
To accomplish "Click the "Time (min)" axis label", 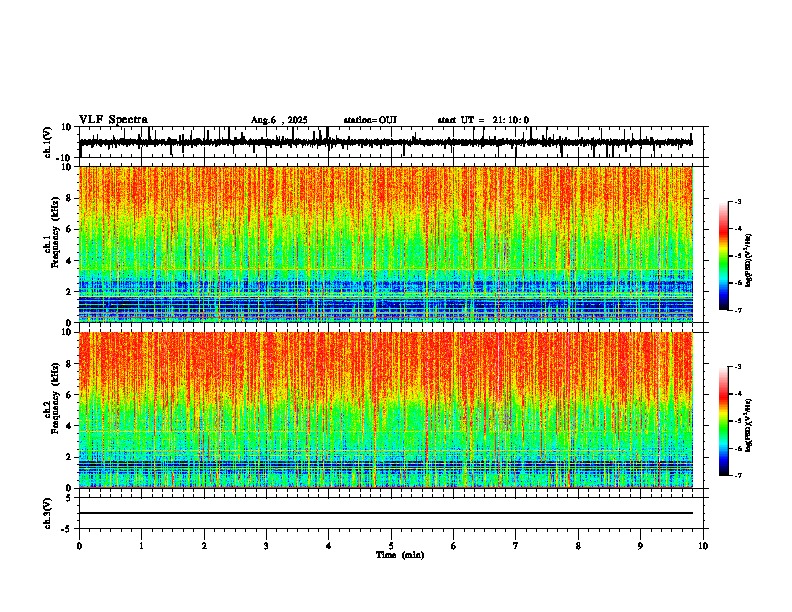I will point(400,555).
